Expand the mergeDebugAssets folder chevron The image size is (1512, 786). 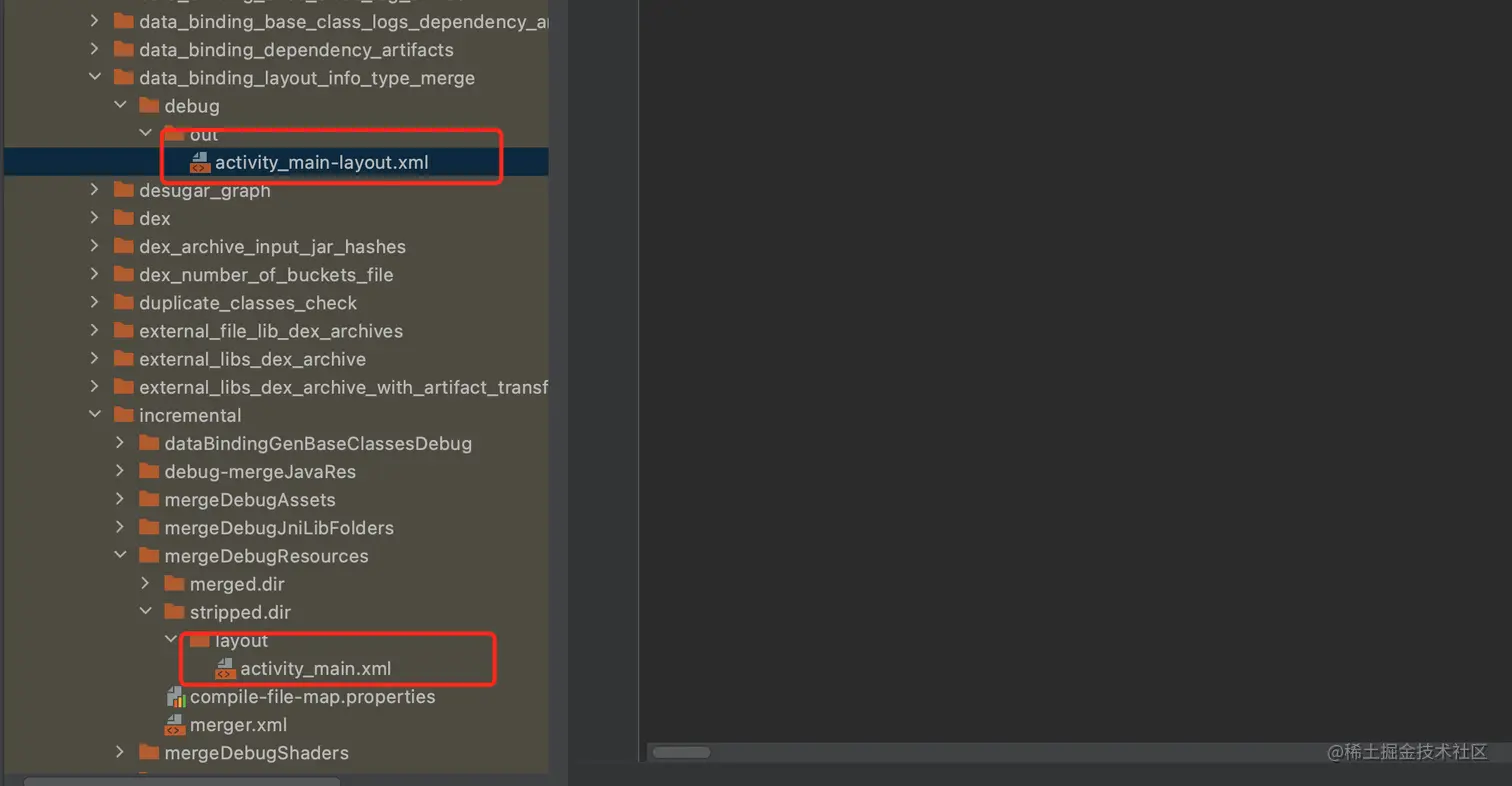coord(120,499)
